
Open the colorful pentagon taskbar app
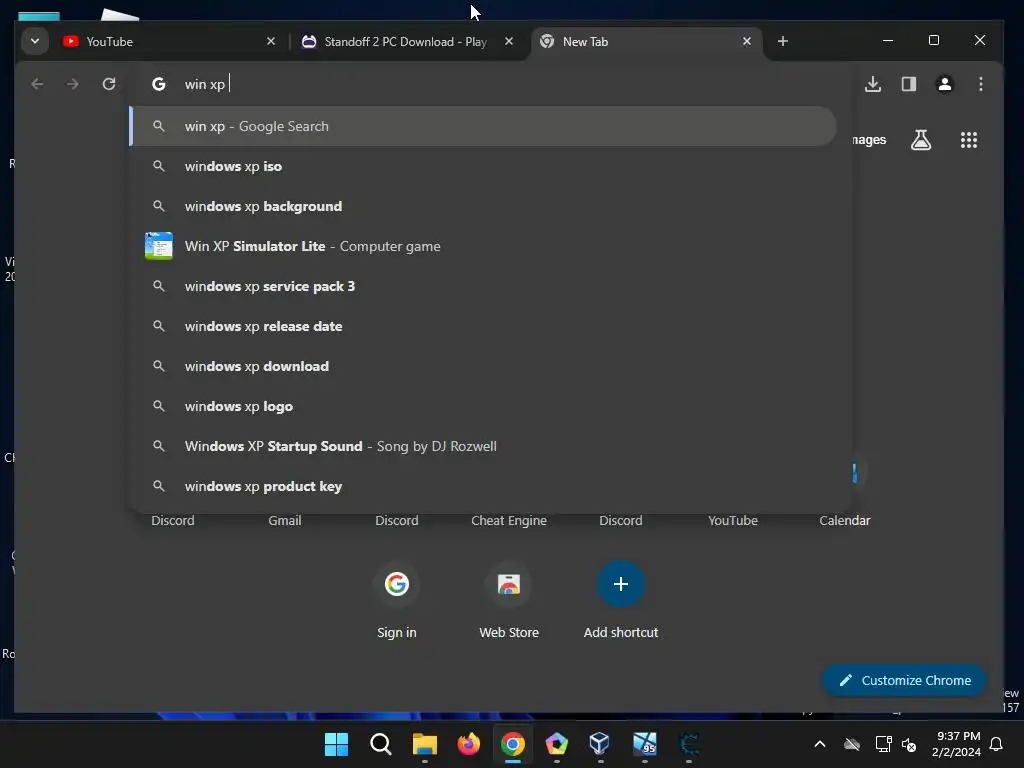tap(556, 744)
